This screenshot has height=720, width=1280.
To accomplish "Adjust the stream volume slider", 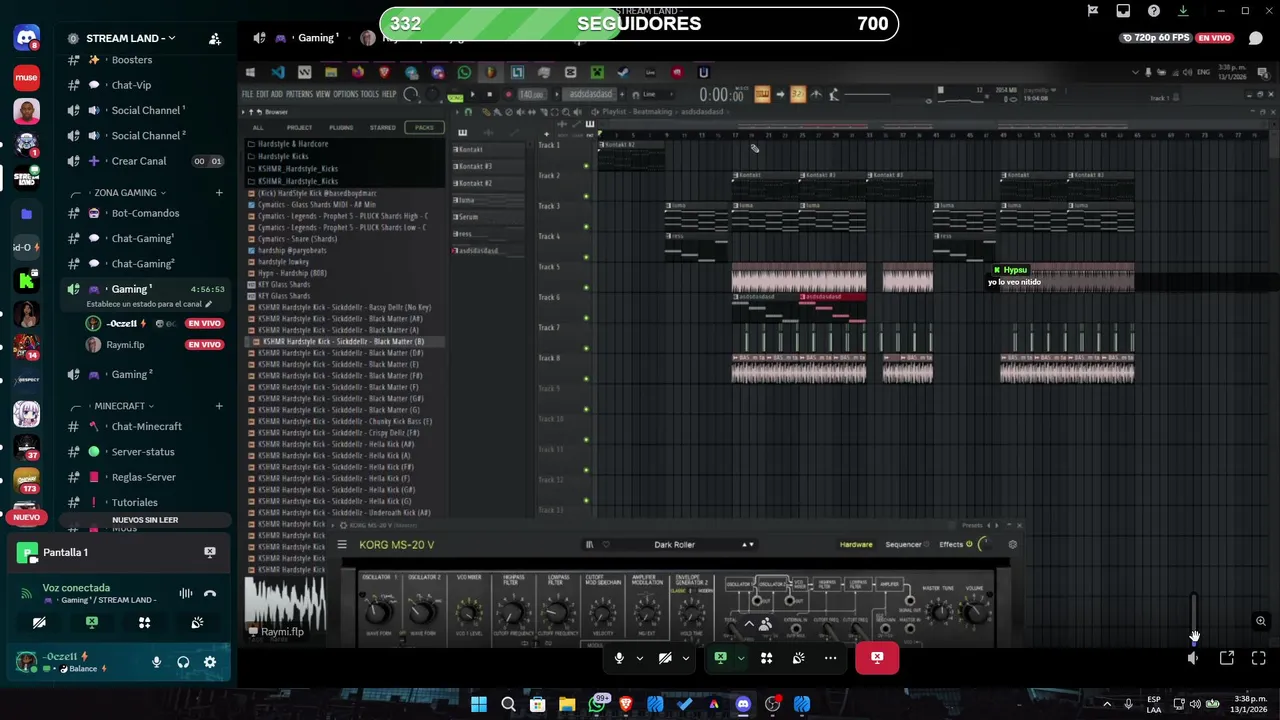I will (x=1193, y=618).
